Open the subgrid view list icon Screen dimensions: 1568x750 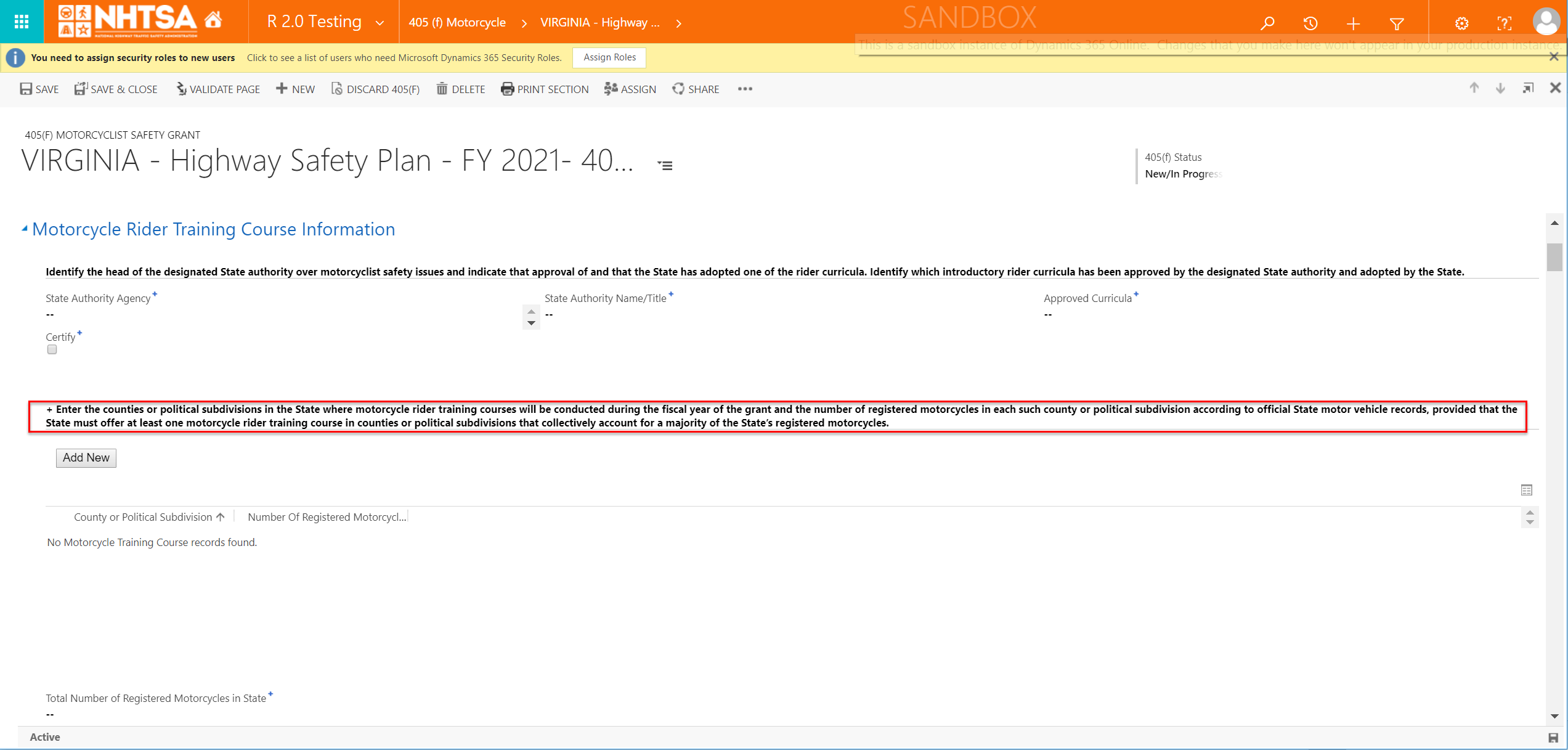pos(1526,490)
